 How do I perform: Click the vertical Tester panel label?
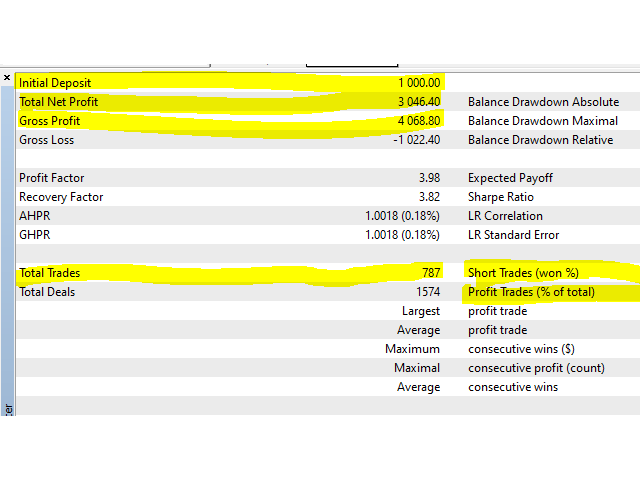coord(8,408)
